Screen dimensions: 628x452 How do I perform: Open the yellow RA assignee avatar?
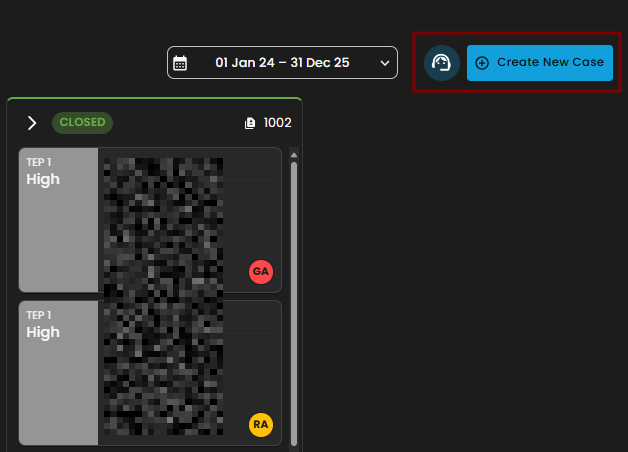click(x=261, y=424)
